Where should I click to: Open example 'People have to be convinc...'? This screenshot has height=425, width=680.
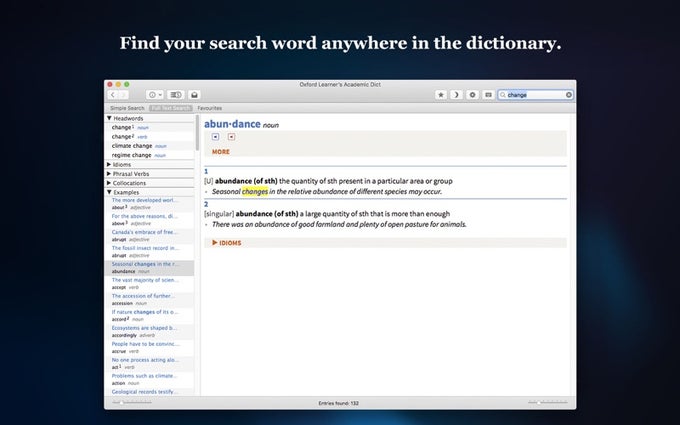click(x=149, y=348)
